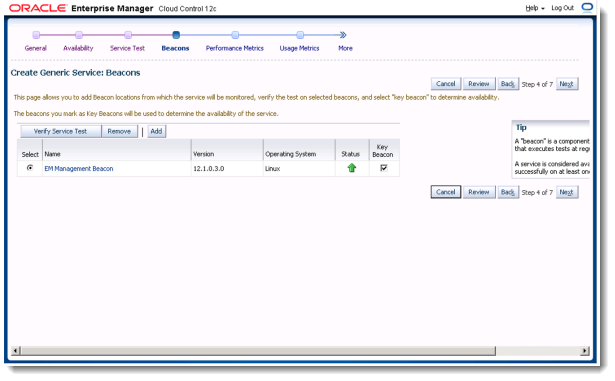
Task: Click the top Next button
Action: coord(566,84)
